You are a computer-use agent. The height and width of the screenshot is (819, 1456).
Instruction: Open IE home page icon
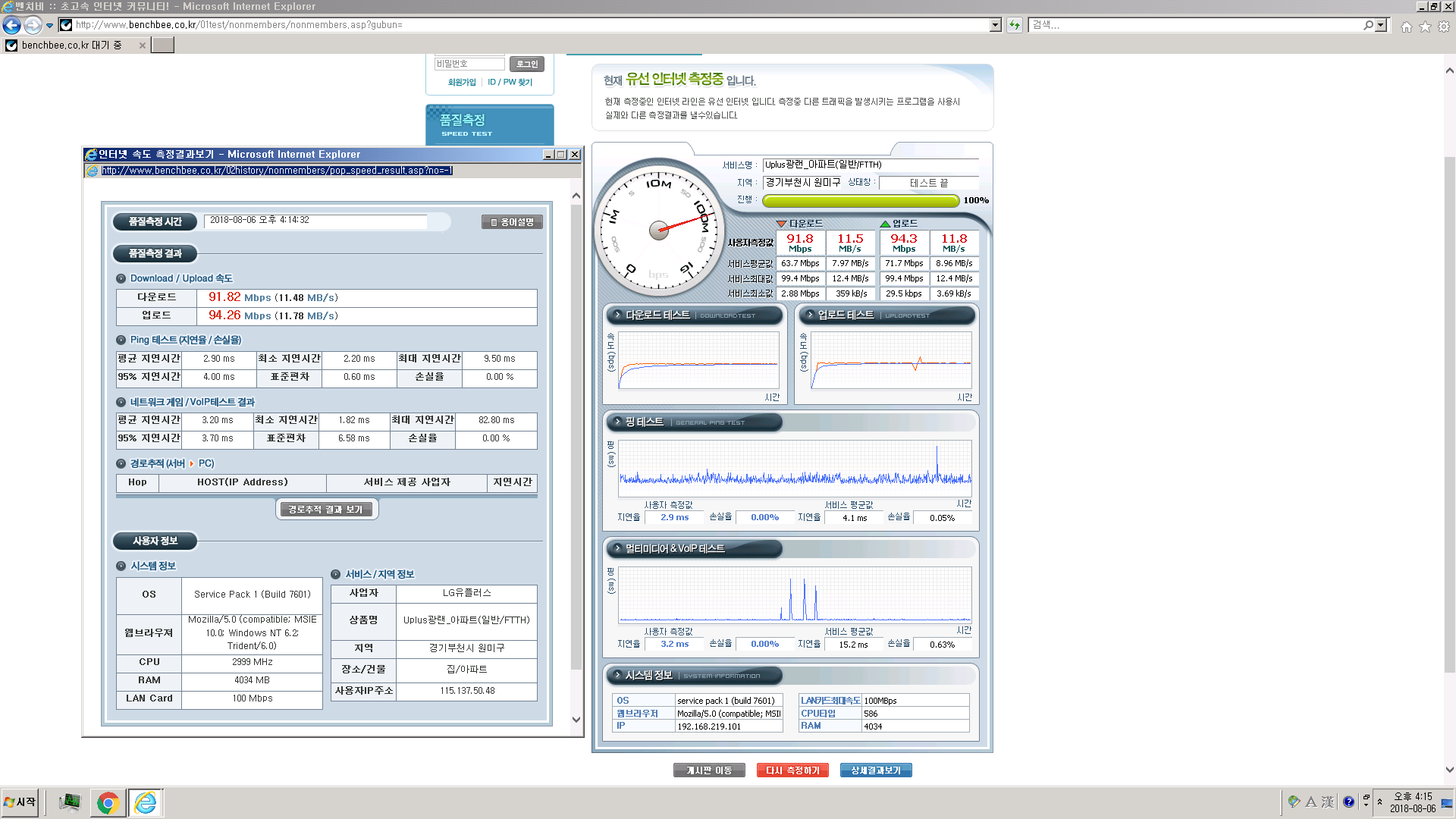pos(1407,27)
